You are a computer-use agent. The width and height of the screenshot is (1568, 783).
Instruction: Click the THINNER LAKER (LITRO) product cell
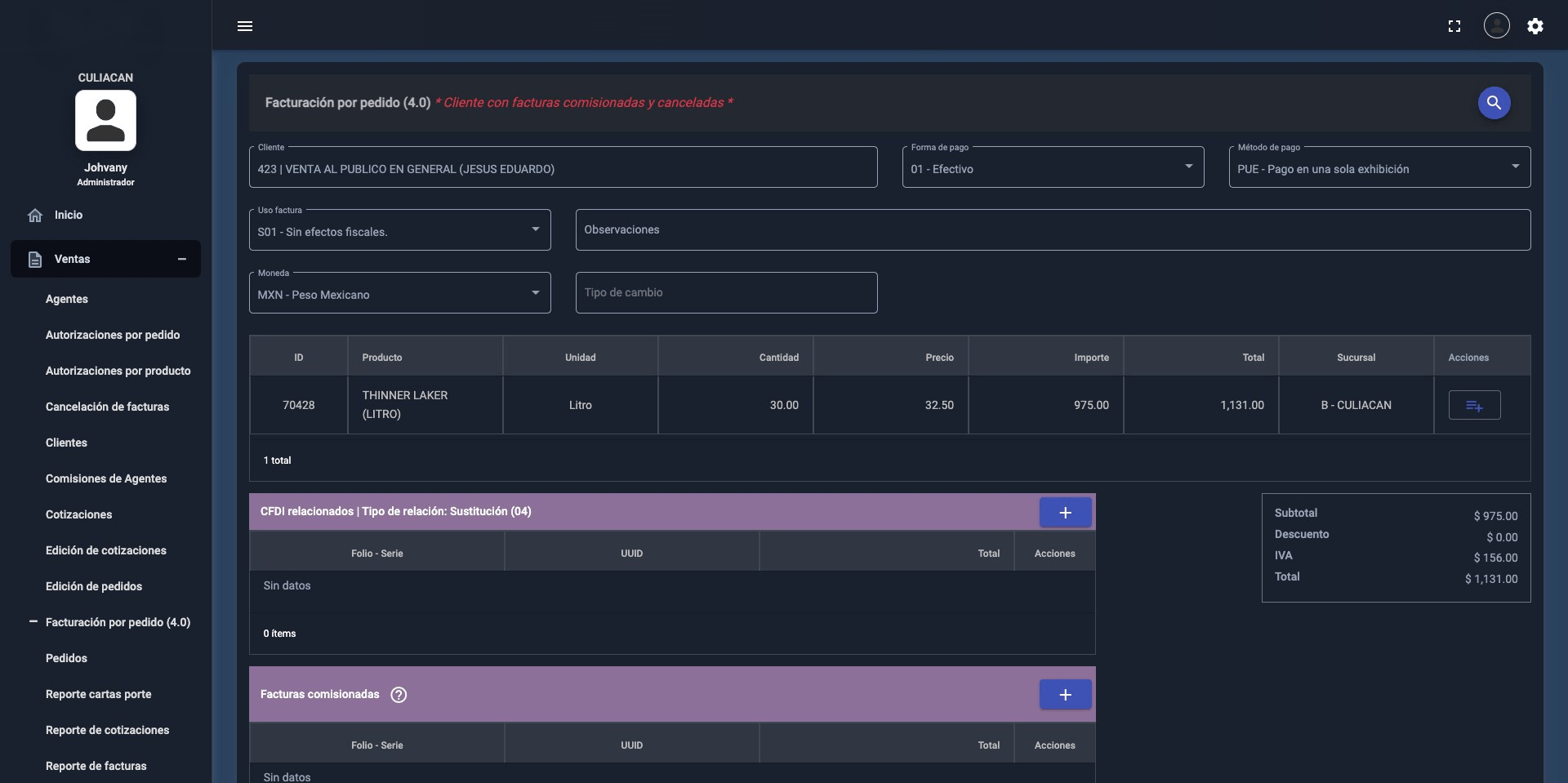coord(425,405)
